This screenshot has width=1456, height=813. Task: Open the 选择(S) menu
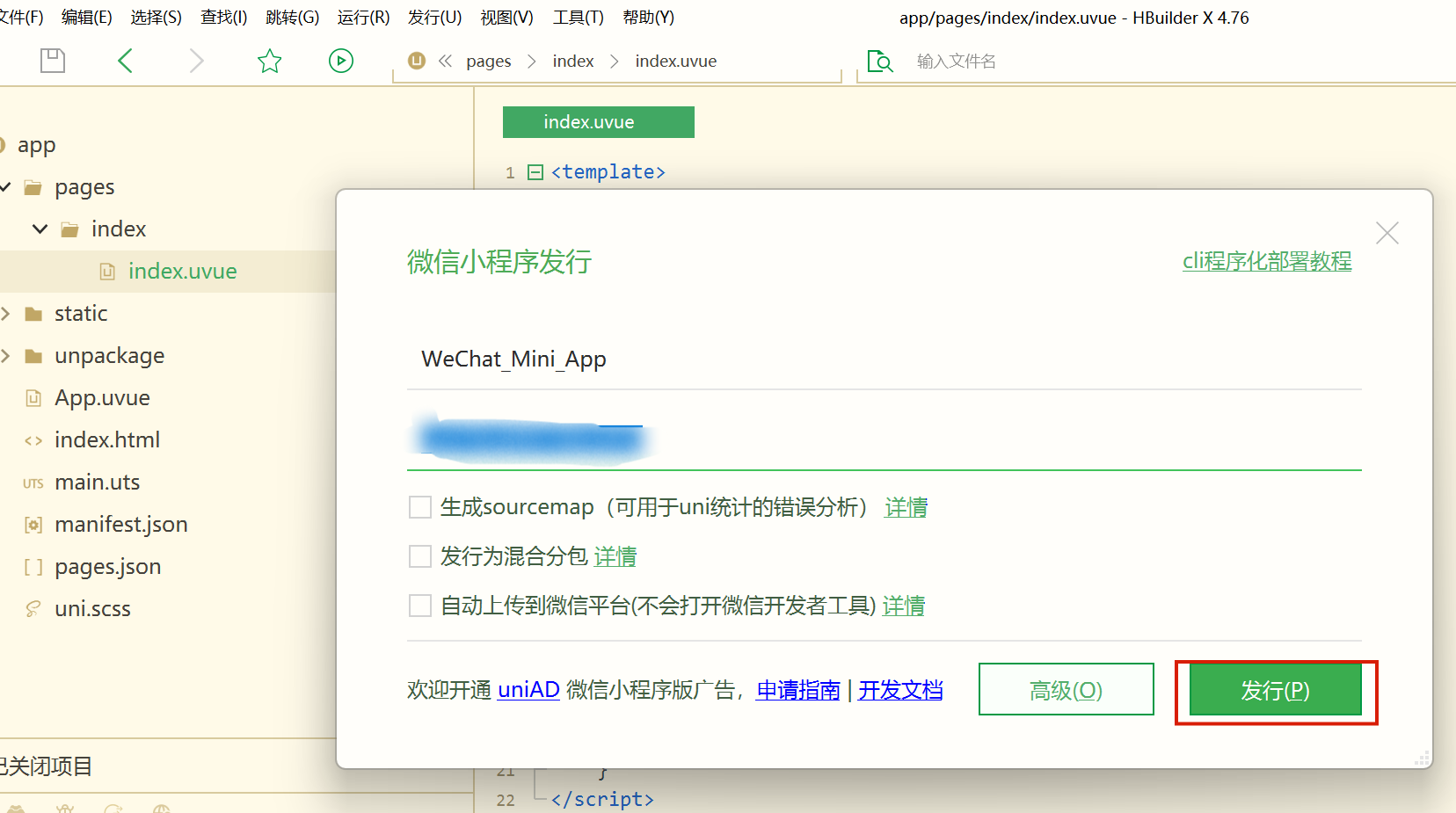(x=156, y=18)
